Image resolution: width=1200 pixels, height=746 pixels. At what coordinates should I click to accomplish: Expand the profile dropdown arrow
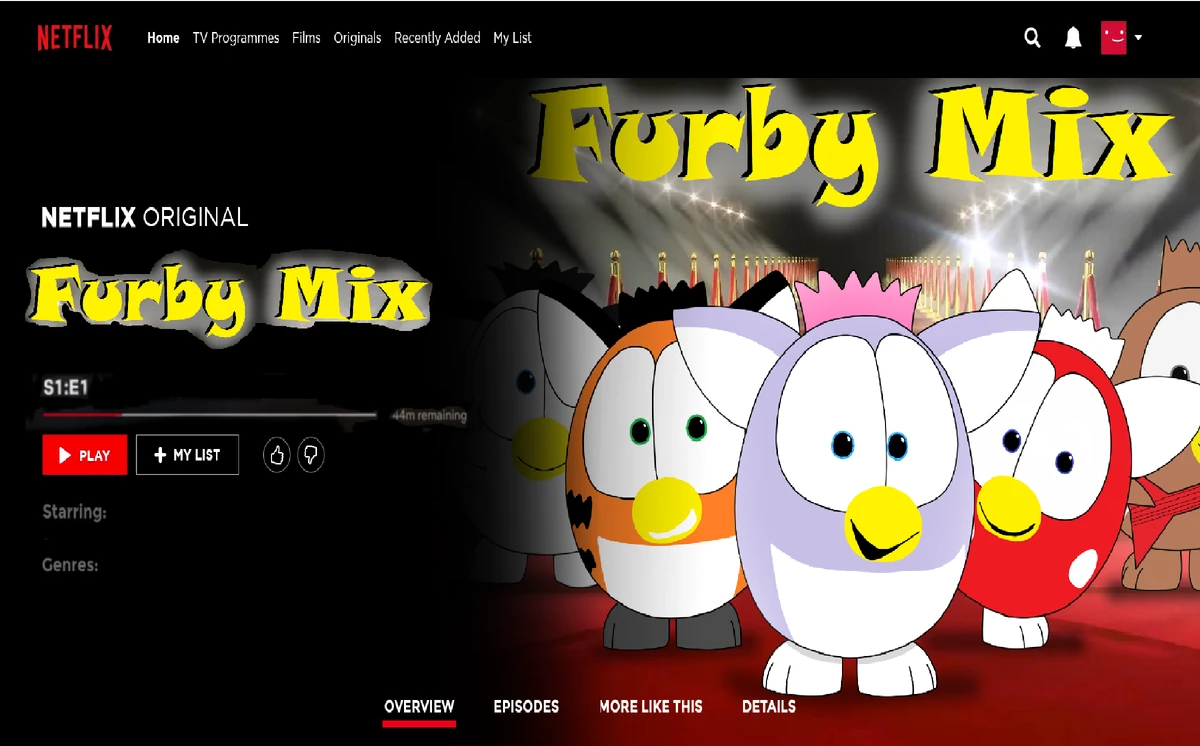(1138, 38)
